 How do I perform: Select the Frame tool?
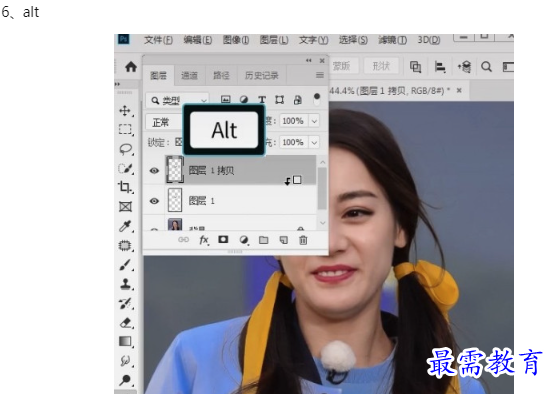coord(125,206)
